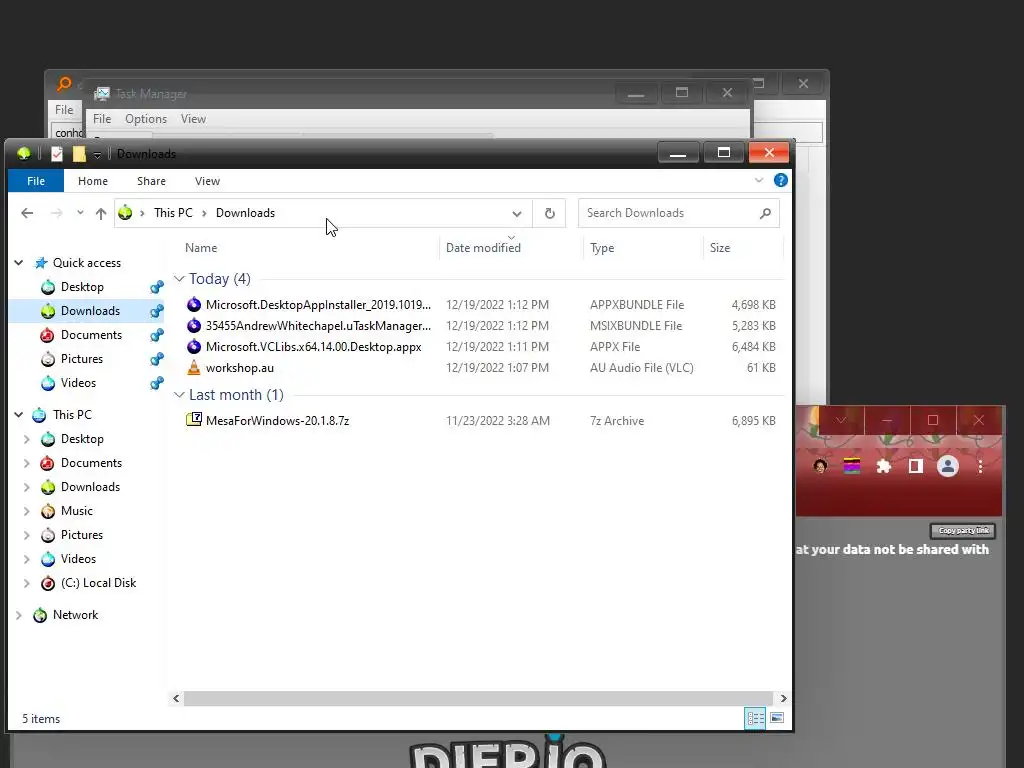Select Music folder in tree
The image size is (1024, 768).
[x=76, y=511]
